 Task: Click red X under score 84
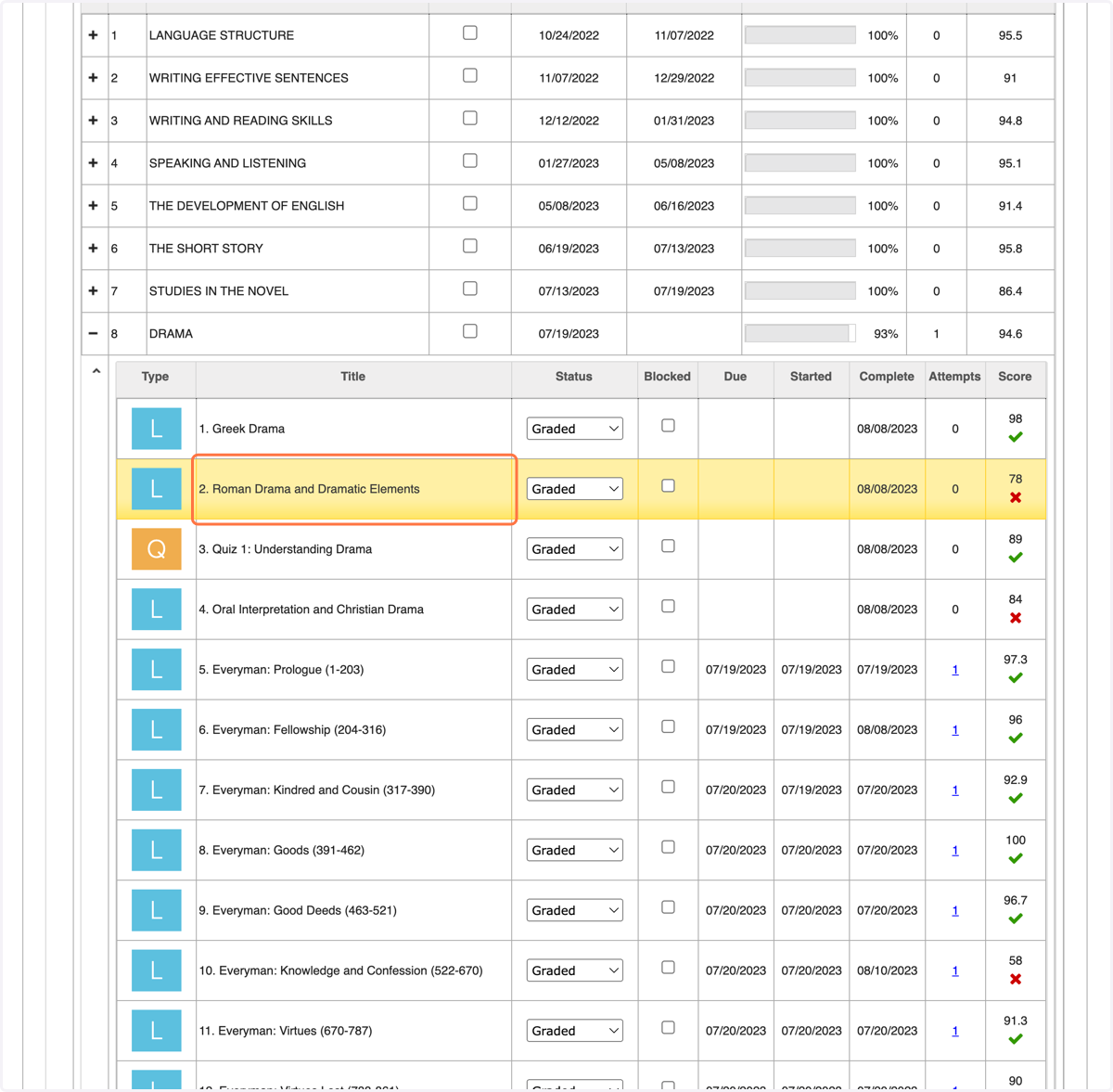(1016, 618)
